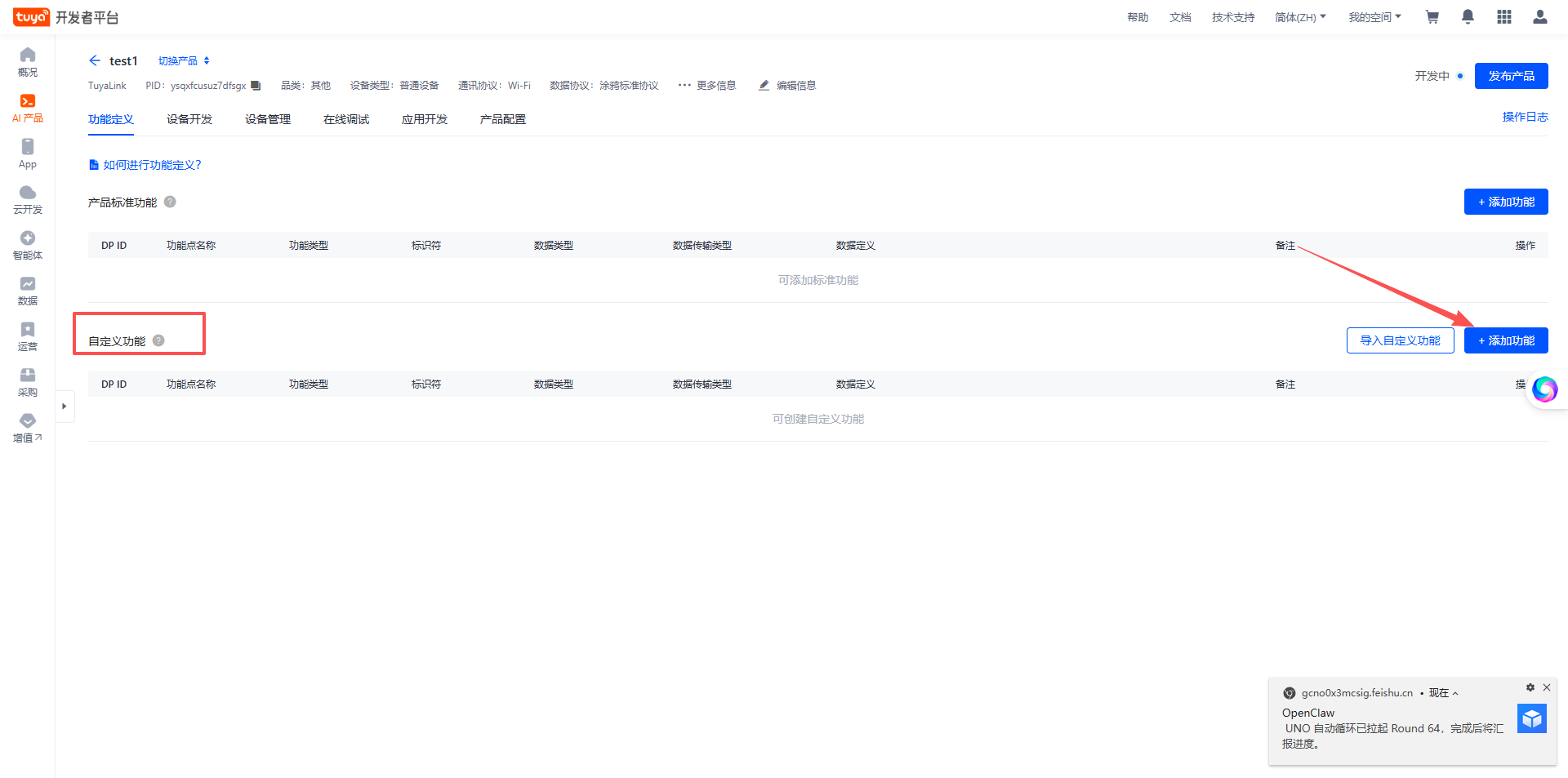Go back using arrow beside test1
Screen dimensions: 1568x778
(95, 60)
